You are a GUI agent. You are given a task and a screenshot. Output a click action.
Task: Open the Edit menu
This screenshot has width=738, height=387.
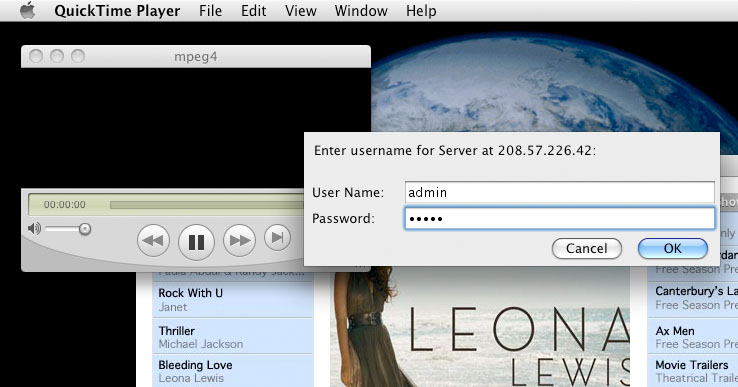(x=254, y=10)
